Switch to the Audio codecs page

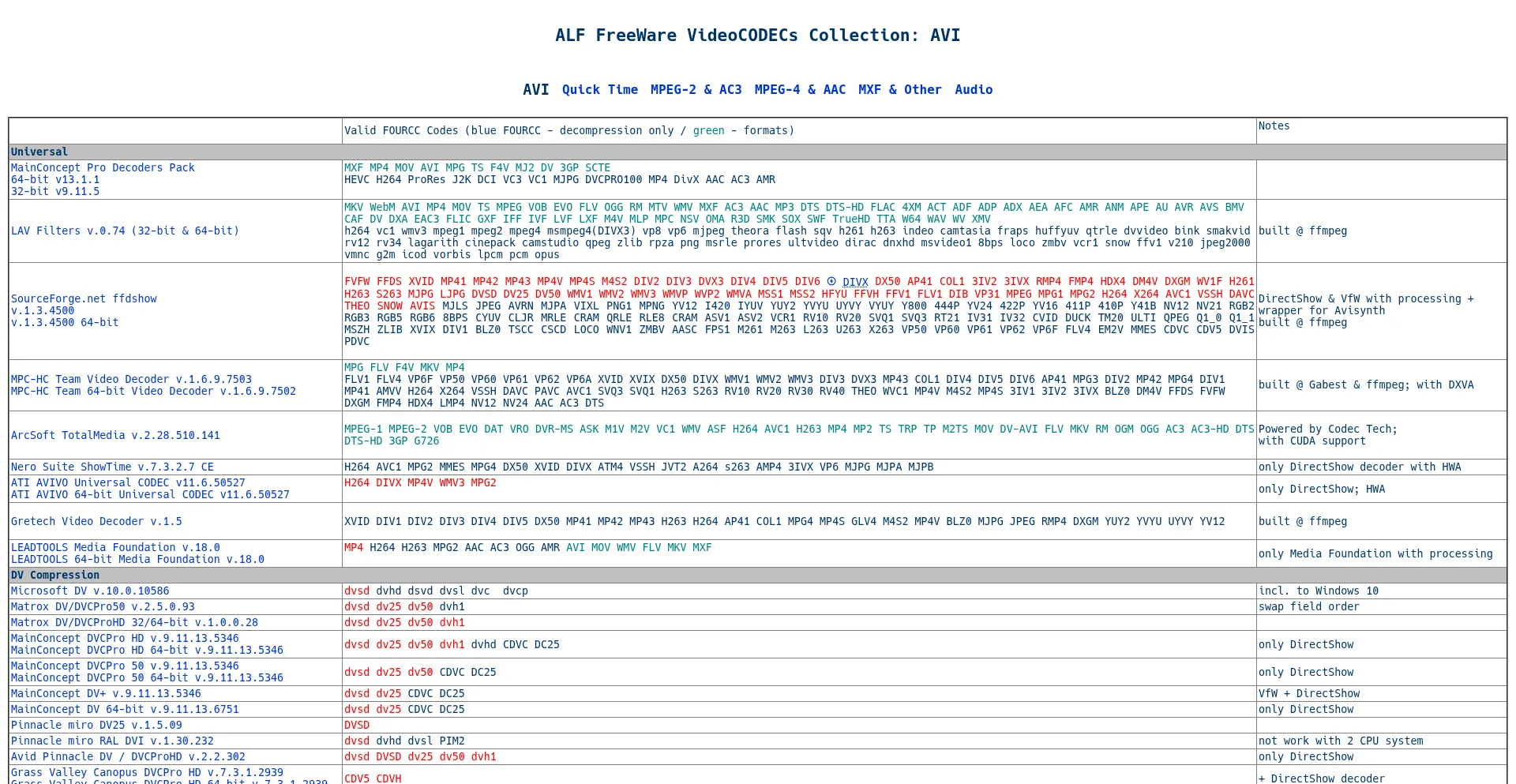pos(974,90)
